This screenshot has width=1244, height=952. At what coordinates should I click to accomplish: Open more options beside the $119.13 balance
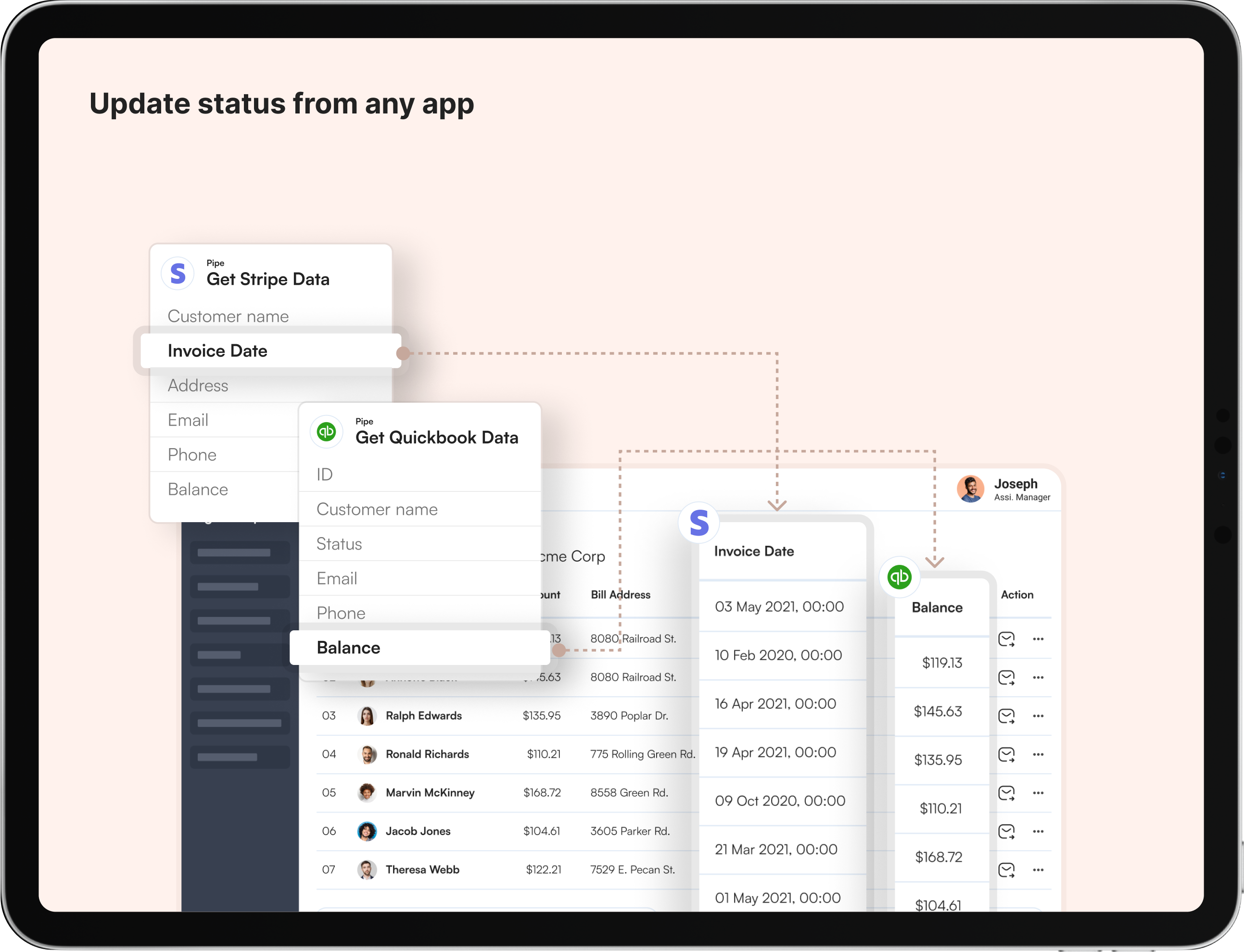tap(1038, 639)
